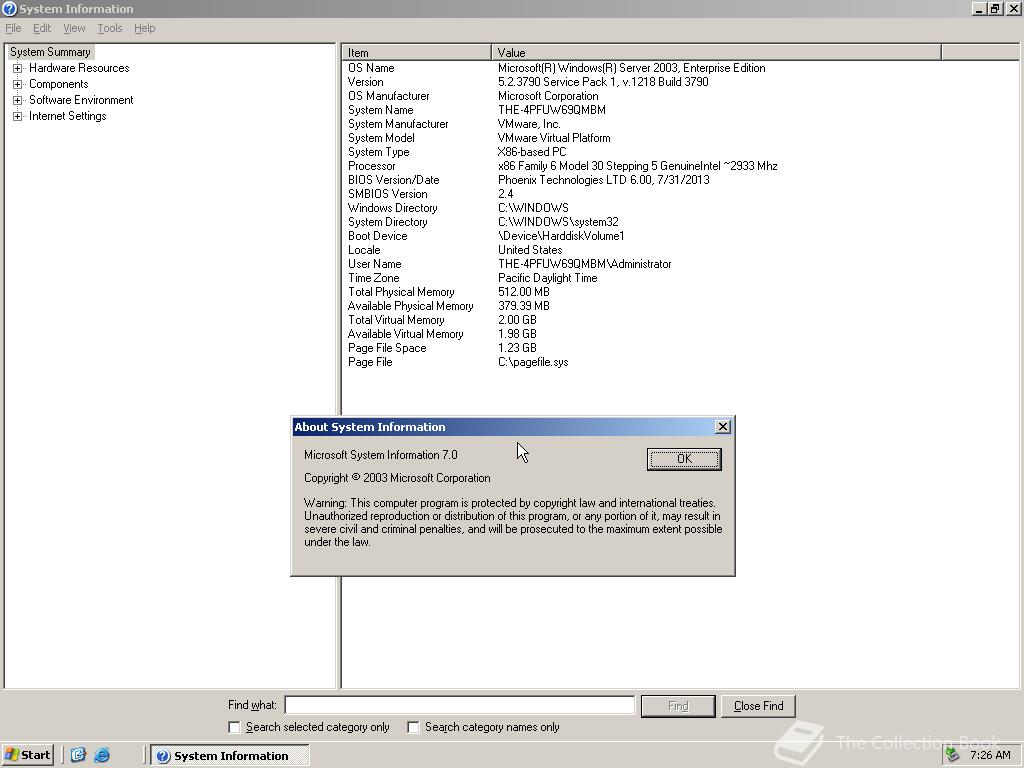Select System Summary in tree
Screen dimensions: 1024x768
click(50, 52)
